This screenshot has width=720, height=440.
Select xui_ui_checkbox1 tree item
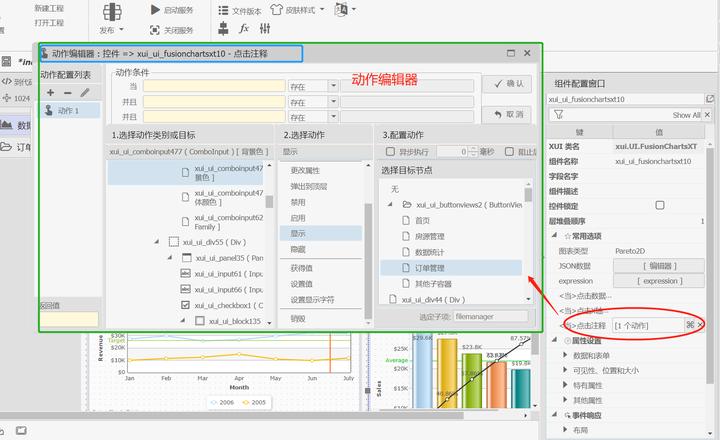tap(223, 305)
